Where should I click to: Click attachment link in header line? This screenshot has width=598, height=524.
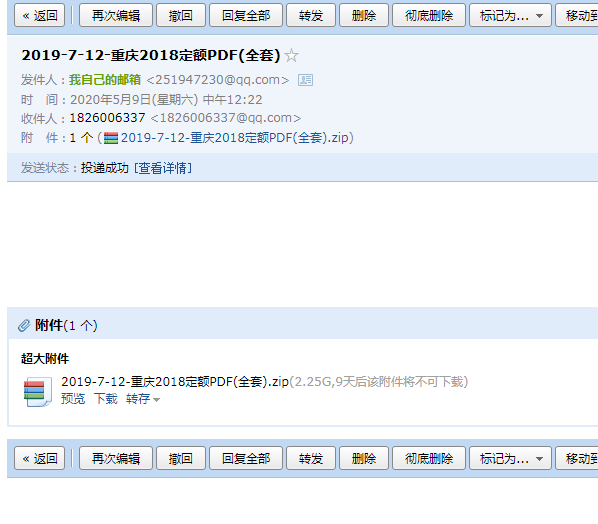pyautogui.click(x=235, y=138)
